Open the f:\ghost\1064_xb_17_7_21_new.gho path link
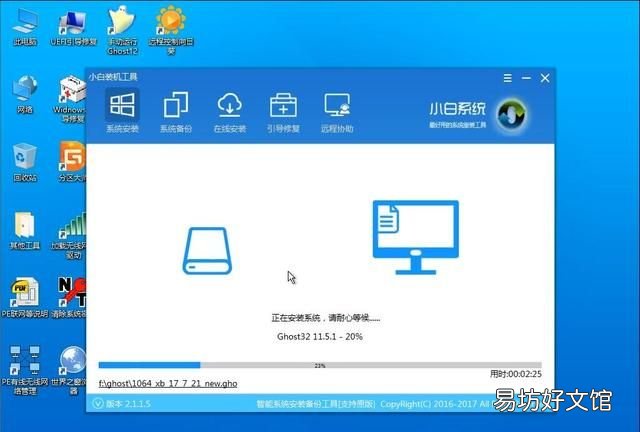 [x=168, y=383]
